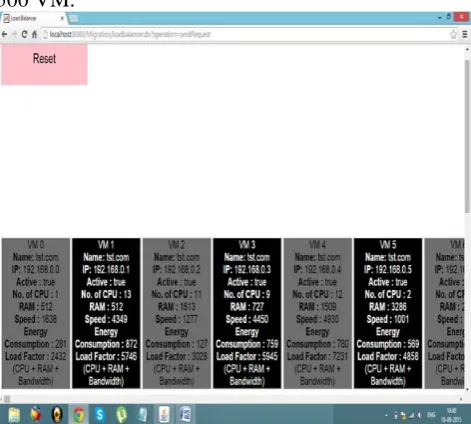Viewport: 471px width, 424px height.
Task: Close the Load Balancer tab
Action: pyautogui.click(x=62, y=18)
